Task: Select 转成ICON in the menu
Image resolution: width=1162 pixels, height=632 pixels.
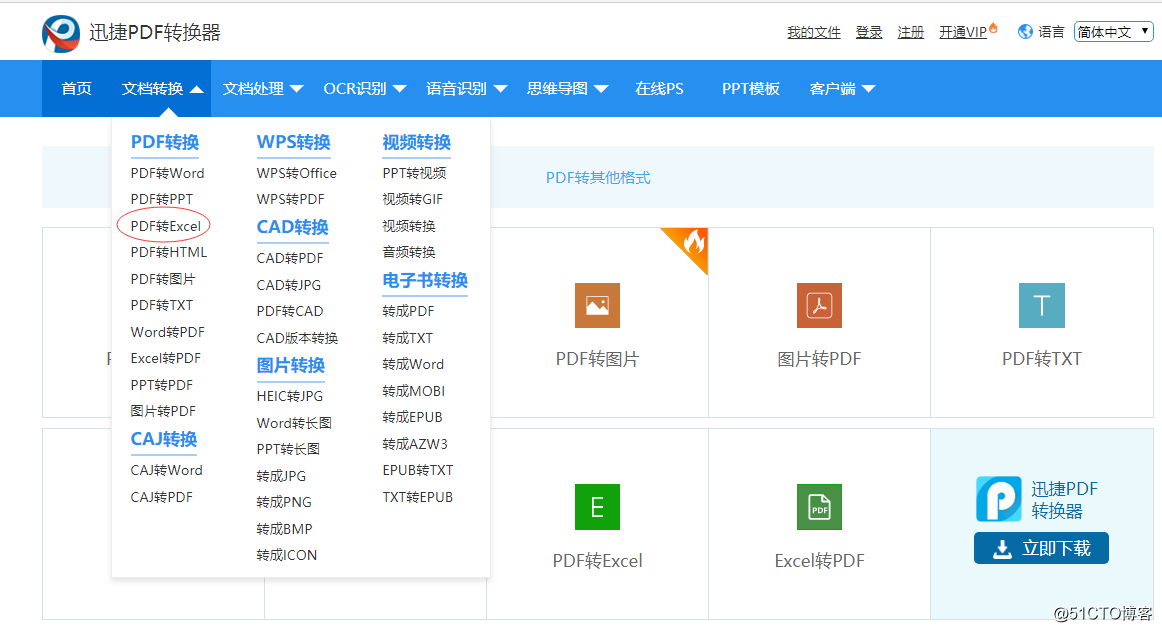Action: coord(287,556)
